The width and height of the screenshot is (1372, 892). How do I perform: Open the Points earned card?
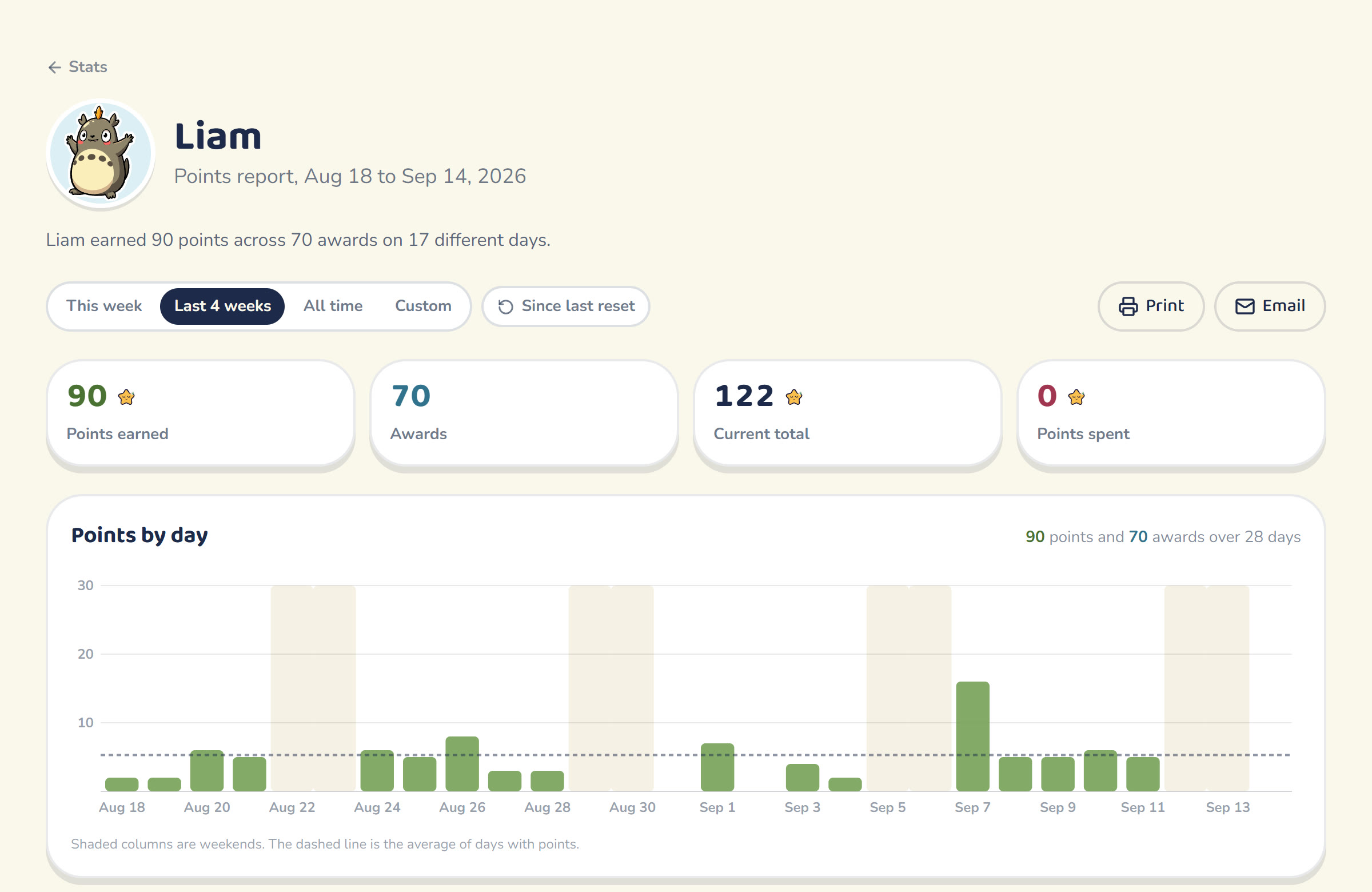pyautogui.click(x=201, y=413)
